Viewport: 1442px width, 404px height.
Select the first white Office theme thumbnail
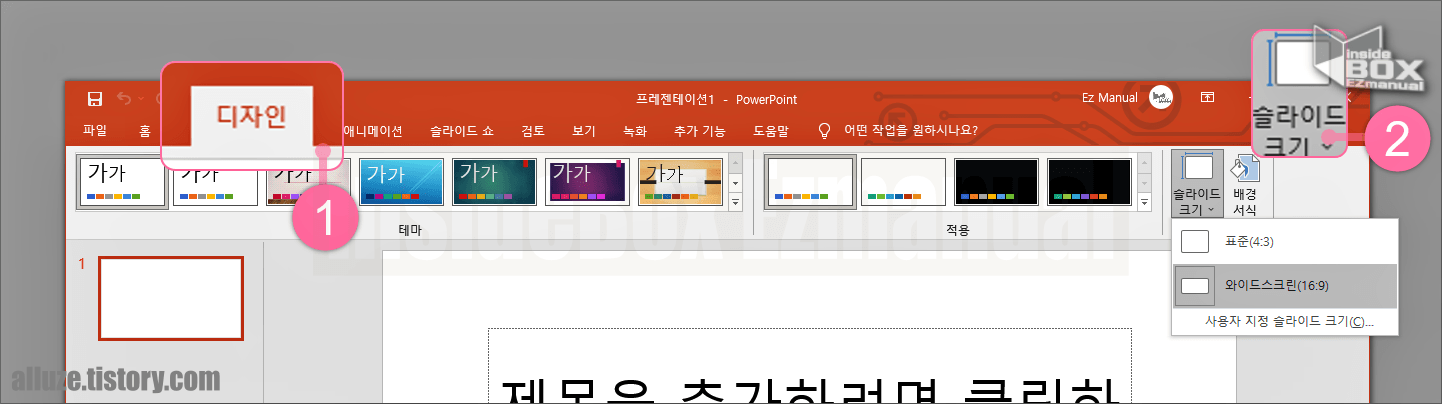click(122, 182)
